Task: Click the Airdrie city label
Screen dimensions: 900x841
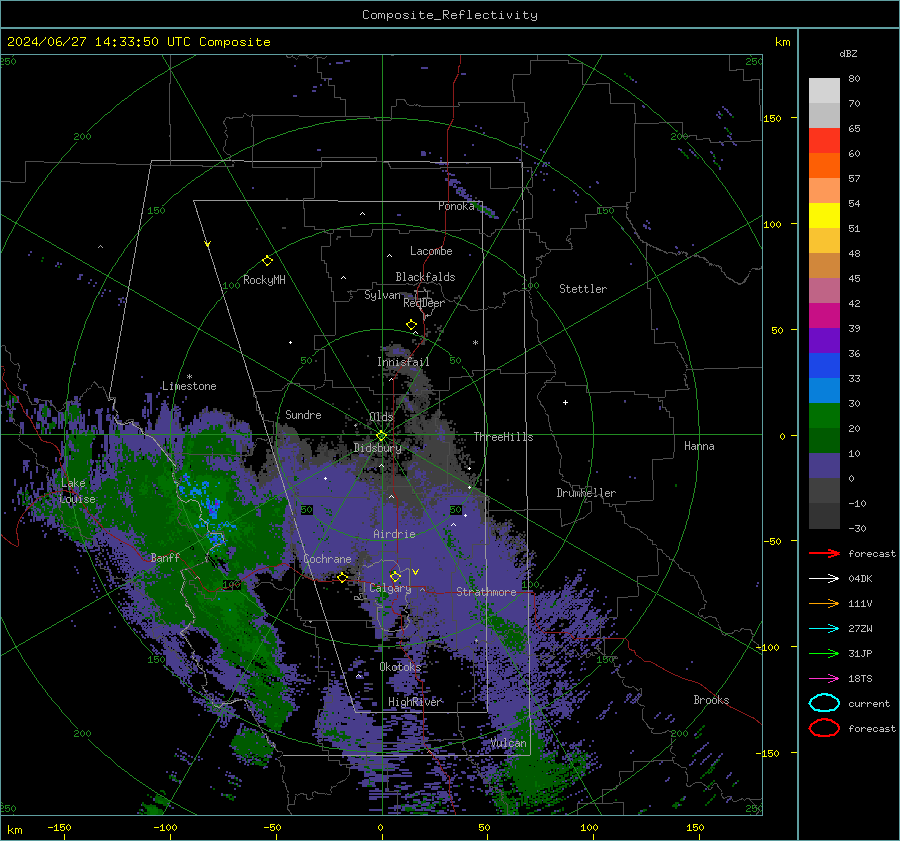Action: [x=394, y=534]
